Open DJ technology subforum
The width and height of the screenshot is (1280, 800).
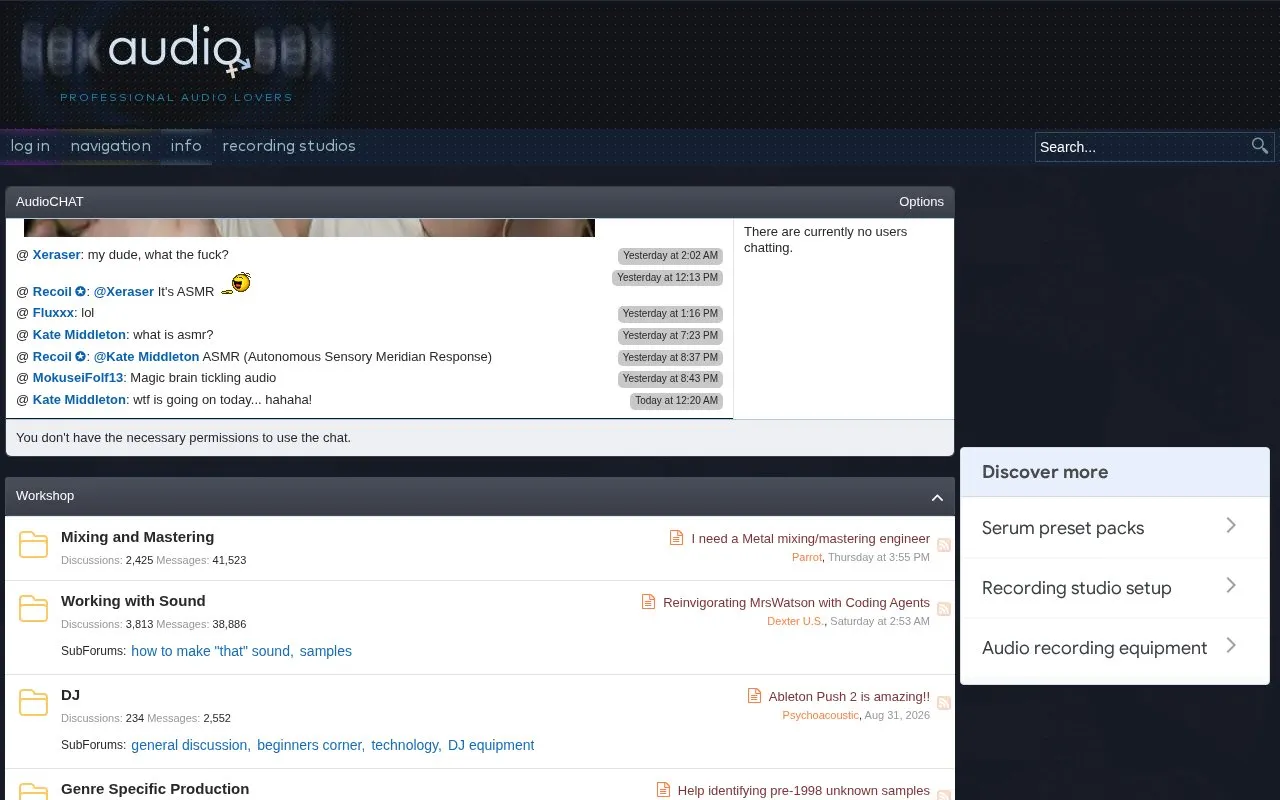pos(406,745)
